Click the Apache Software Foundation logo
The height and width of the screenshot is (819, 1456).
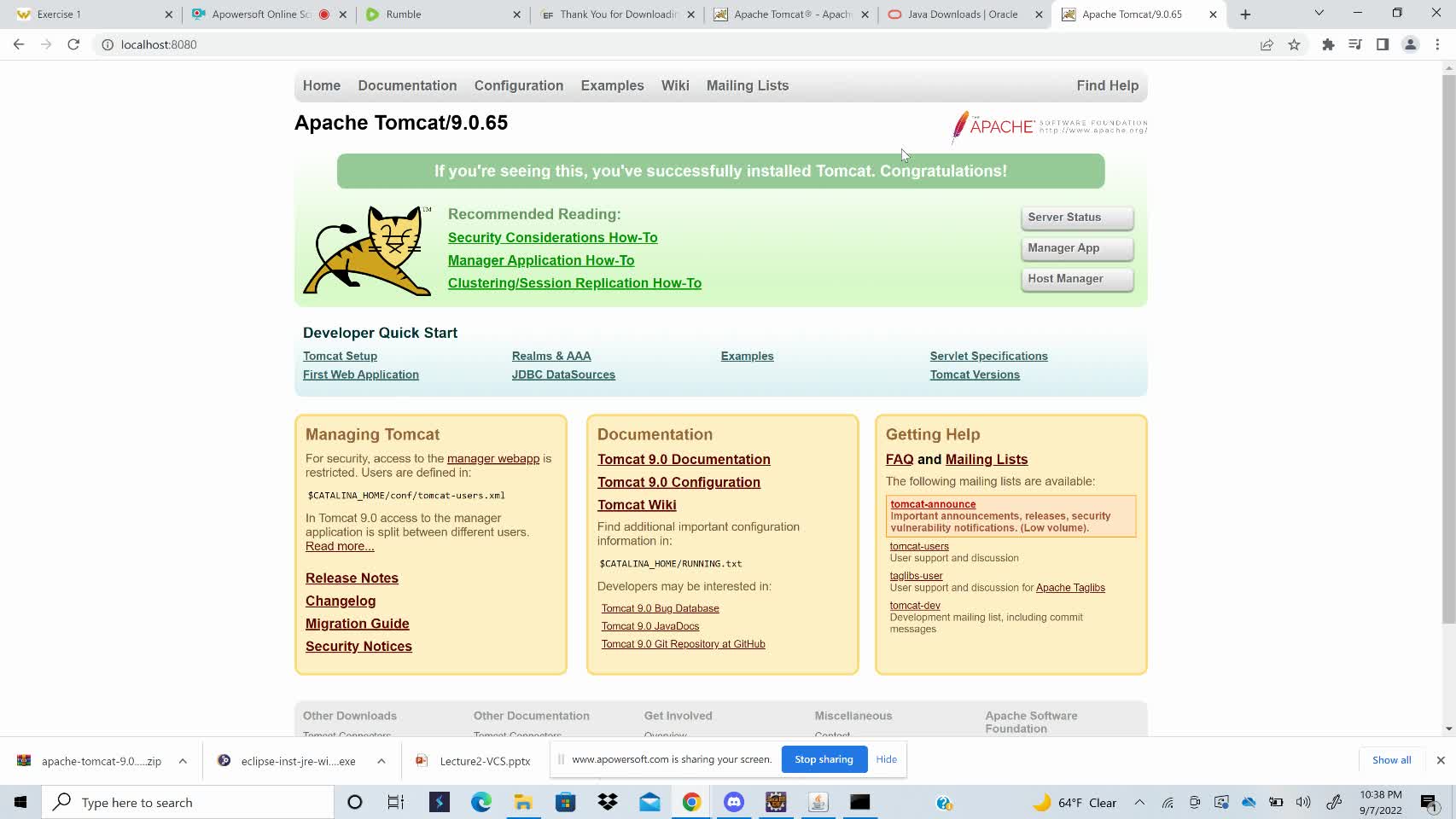(x=1049, y=127)
